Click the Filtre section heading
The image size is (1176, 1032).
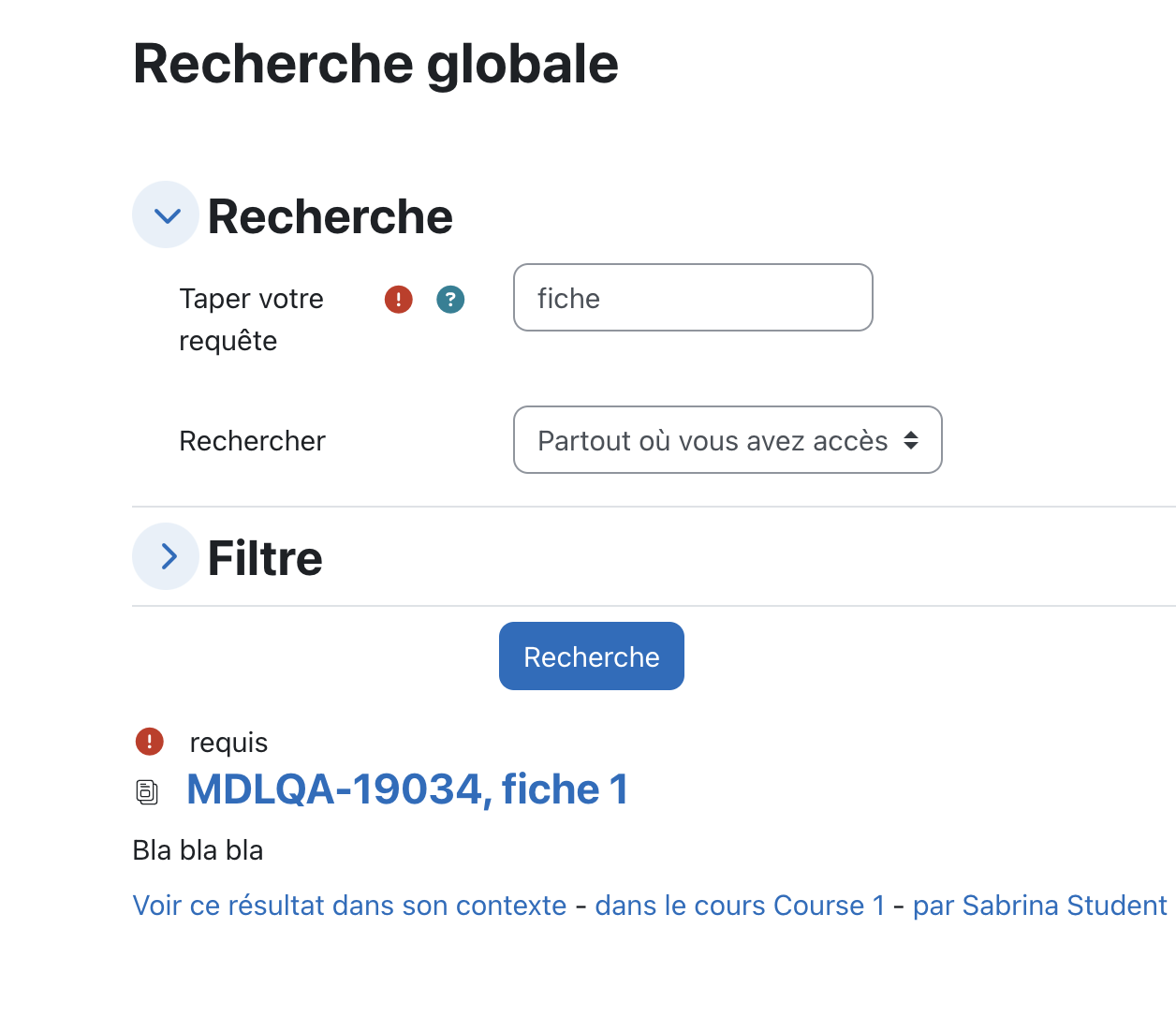tap(265, 558)
